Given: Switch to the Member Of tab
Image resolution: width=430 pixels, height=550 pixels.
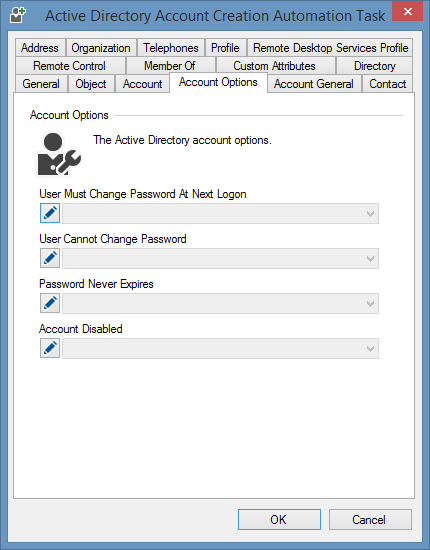Looking at the screenshot, I should tap(170, 66).
